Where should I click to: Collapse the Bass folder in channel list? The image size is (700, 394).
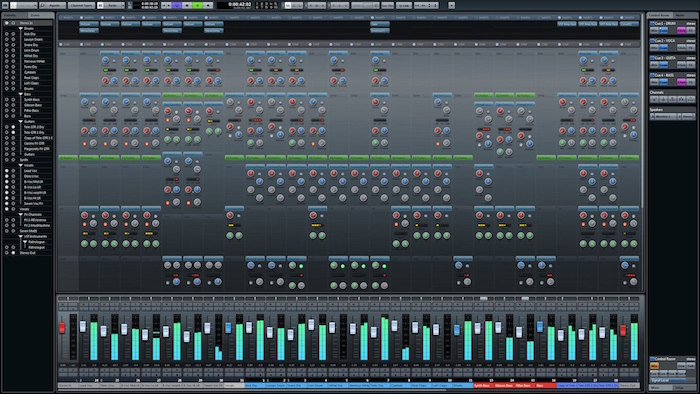[x=21, y=94]
